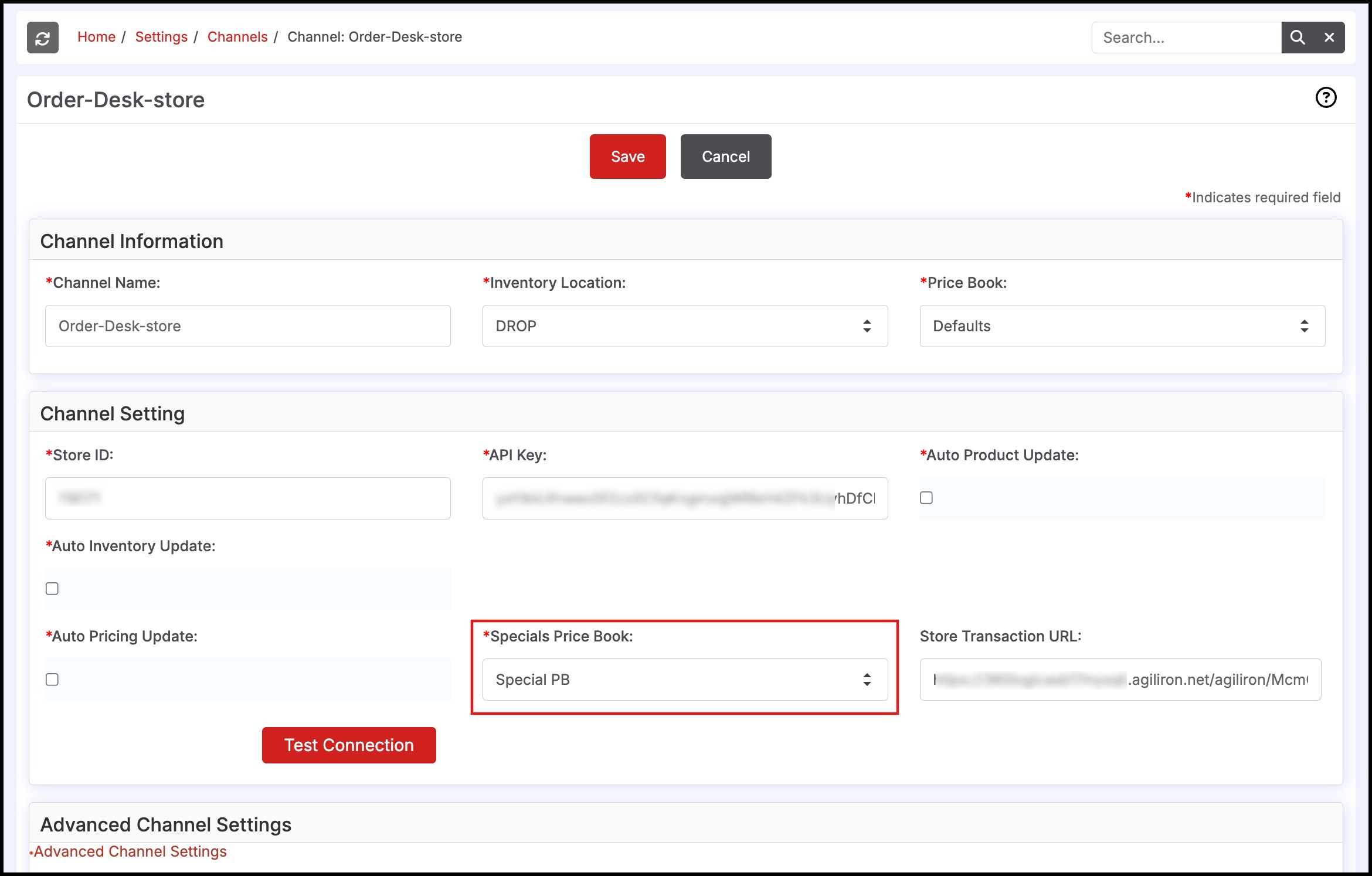
Task: Save the channel settings
Action: [x=627, y=157]
